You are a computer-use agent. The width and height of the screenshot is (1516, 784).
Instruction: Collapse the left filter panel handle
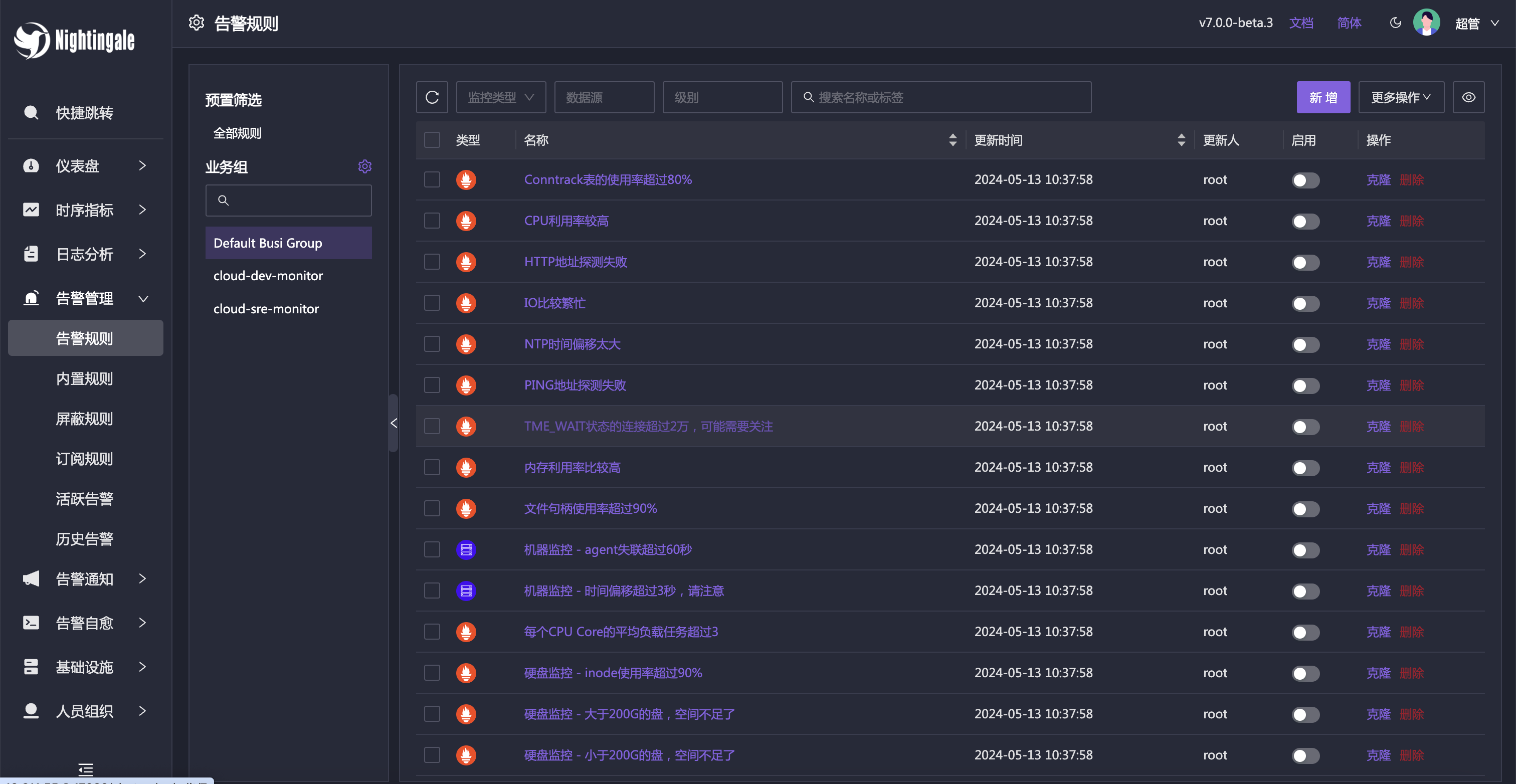click(393, 423)
